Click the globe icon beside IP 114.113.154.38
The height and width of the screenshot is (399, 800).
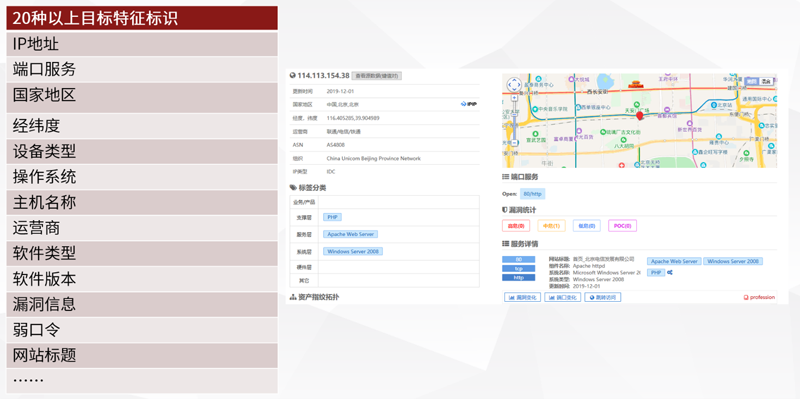(x=292, y=76)
